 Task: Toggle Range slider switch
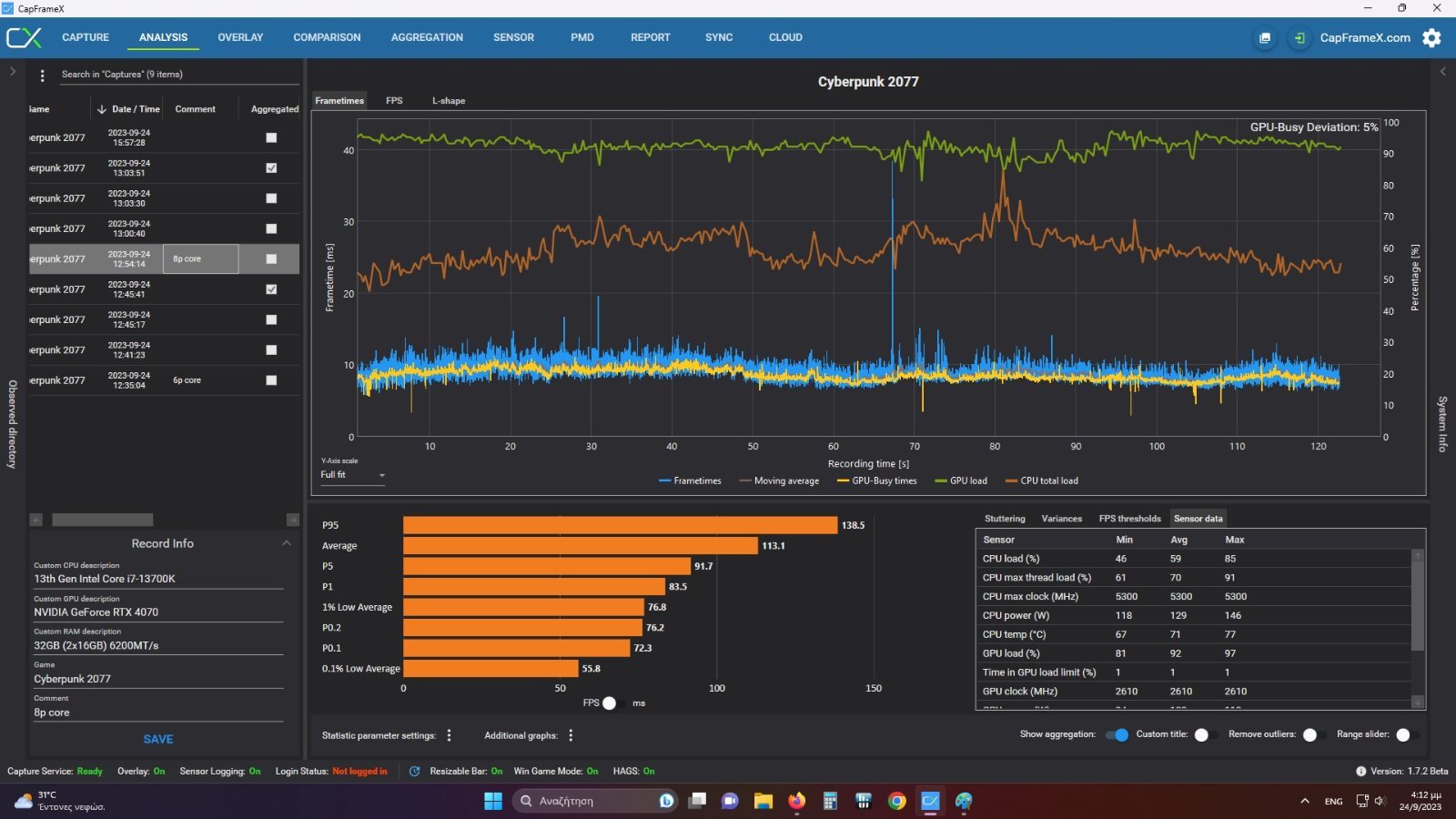click(1408, 735)
